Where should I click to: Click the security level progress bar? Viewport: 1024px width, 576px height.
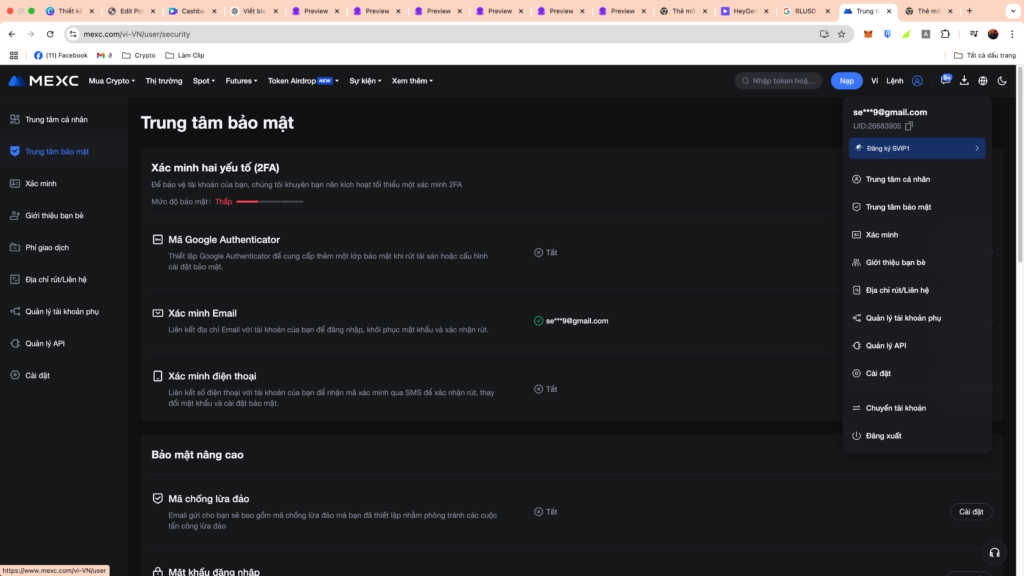(269, 202)
